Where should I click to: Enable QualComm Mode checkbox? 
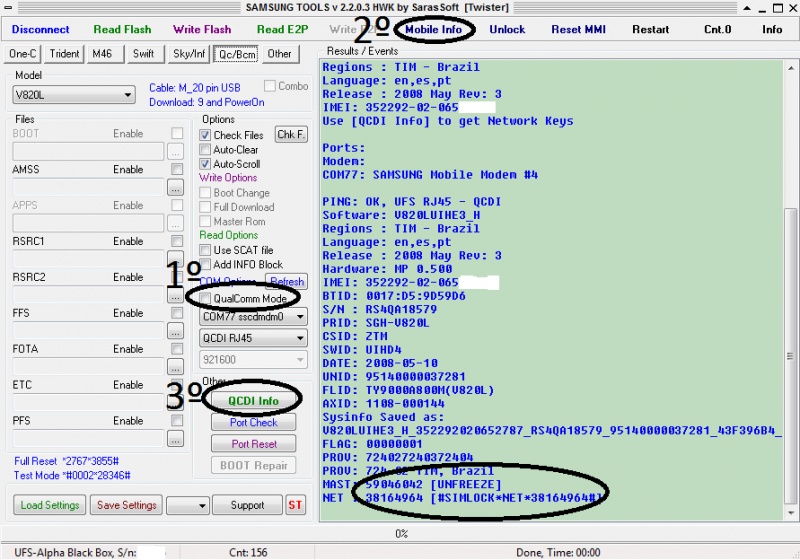(205, 298)
